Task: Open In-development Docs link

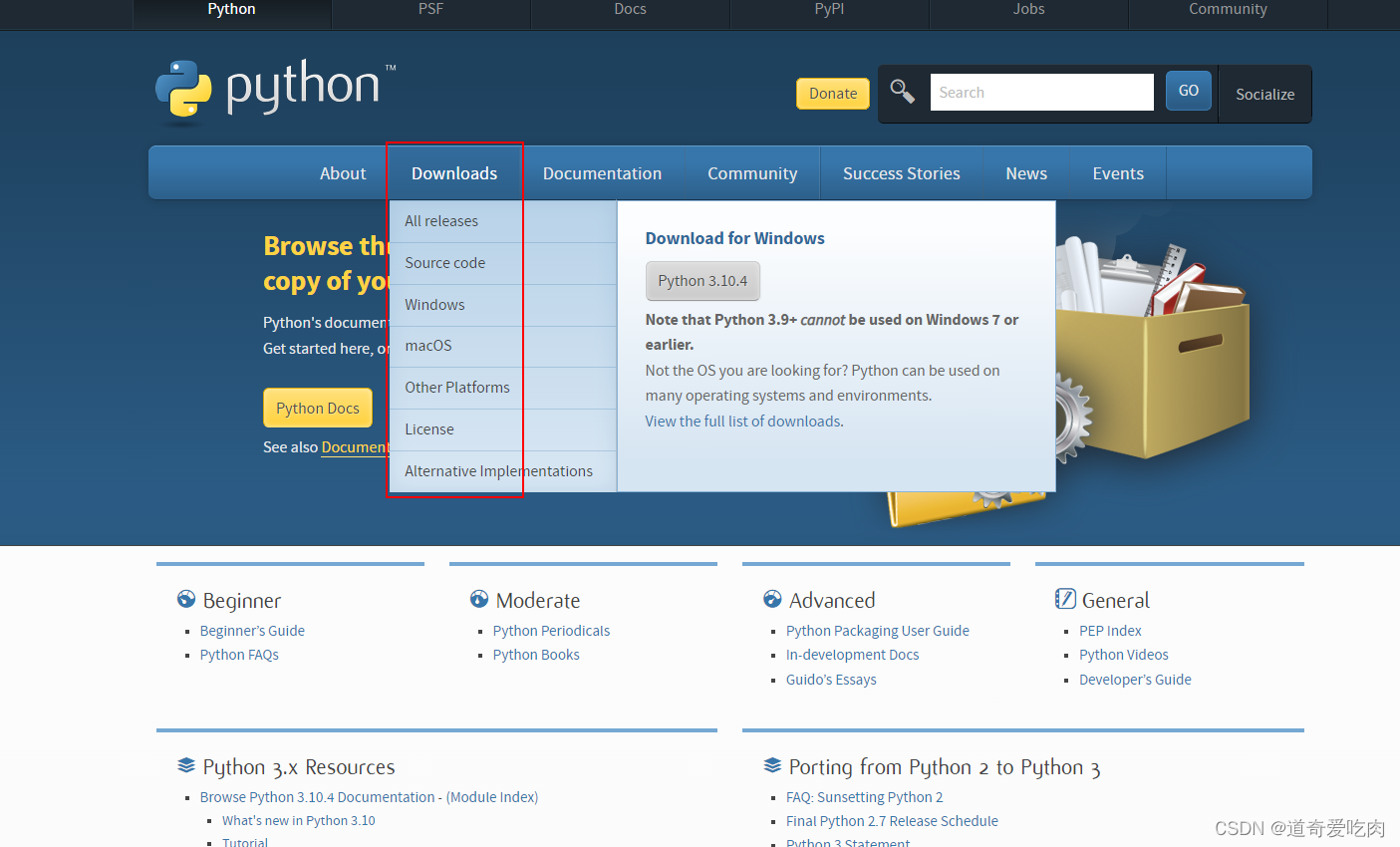Action: (853, 655)
